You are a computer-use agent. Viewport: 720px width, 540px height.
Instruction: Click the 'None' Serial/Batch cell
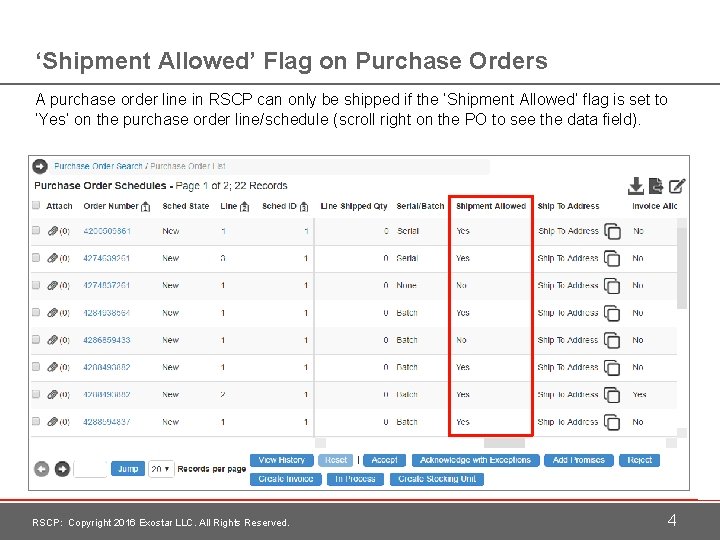click(x=406, y=286)
